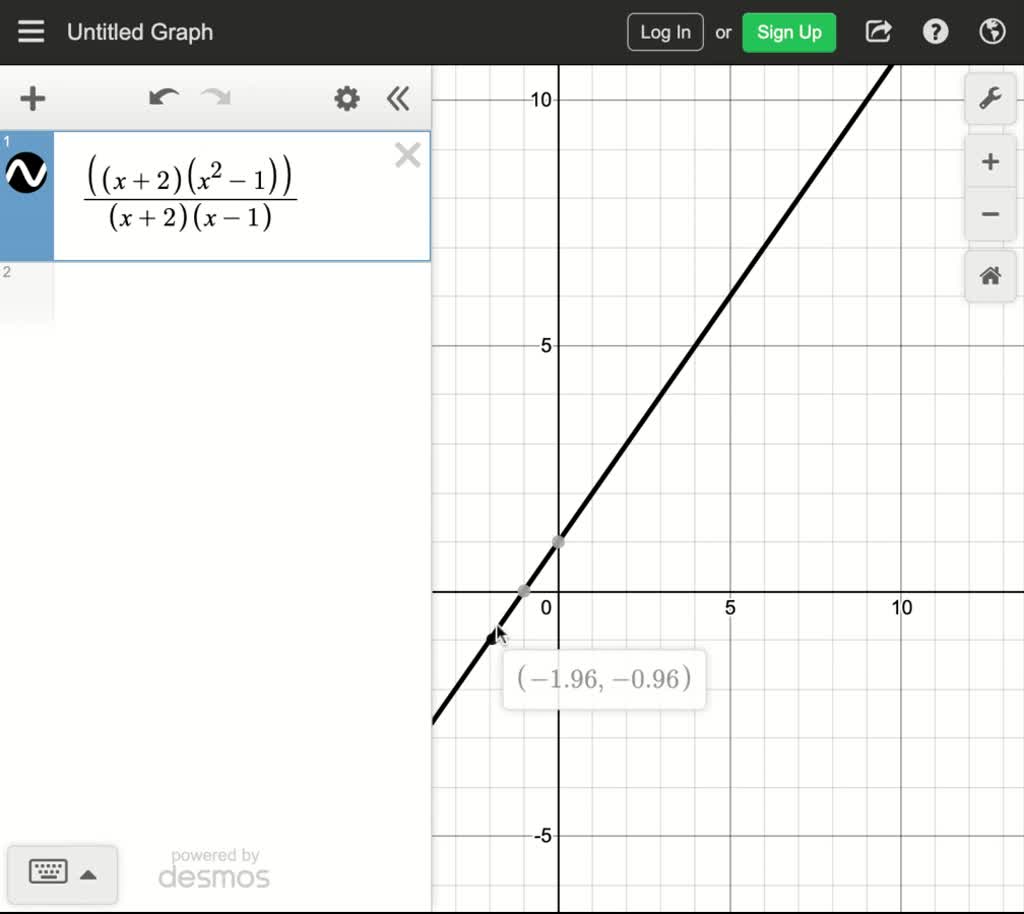This screenshot has height=914, width=1024.
Task: Open the language globe menu
Action: [x=991, y=31]
